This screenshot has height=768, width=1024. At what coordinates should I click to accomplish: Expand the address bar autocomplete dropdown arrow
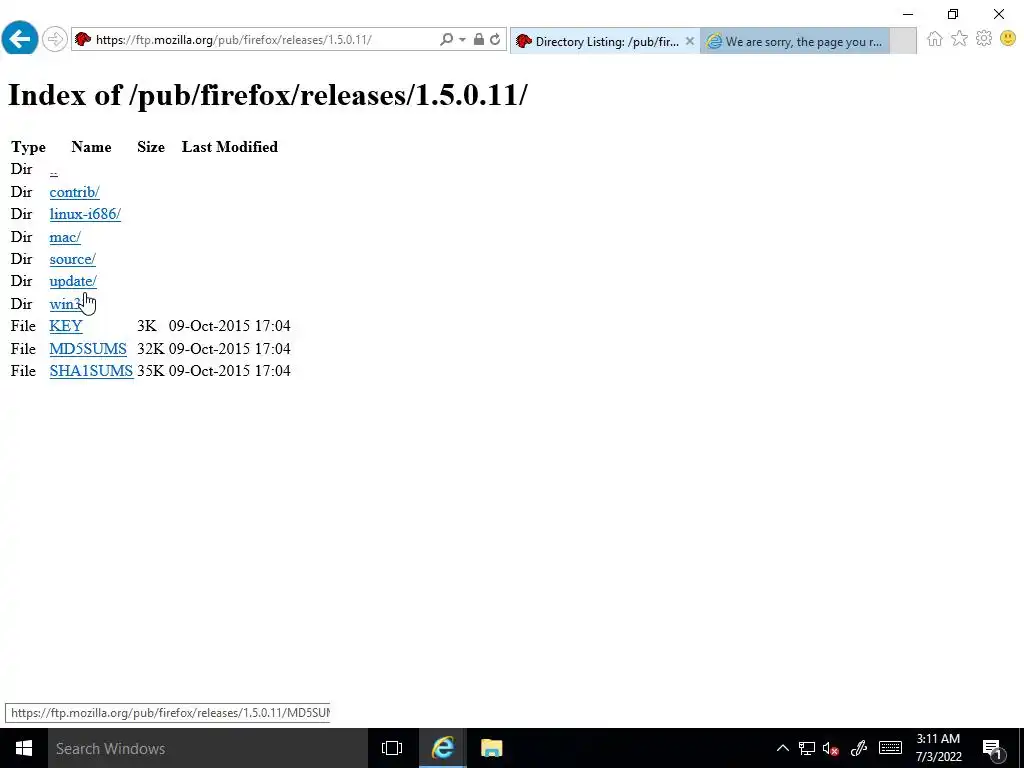[x=462, y=40]
